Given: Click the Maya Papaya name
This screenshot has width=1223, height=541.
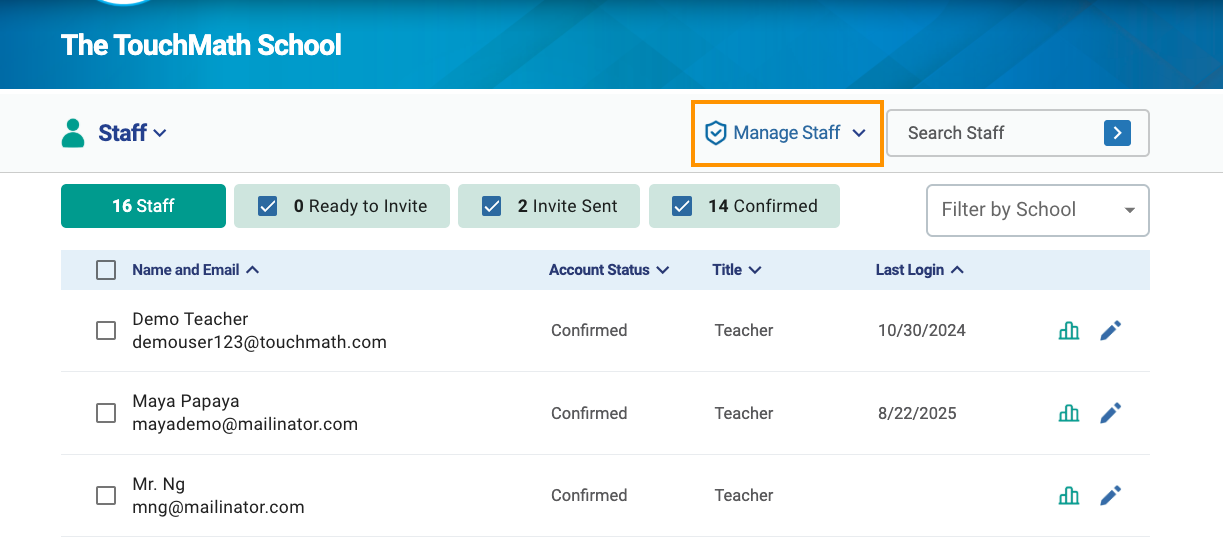Looking at the screenshot, I should click(186, 401).
